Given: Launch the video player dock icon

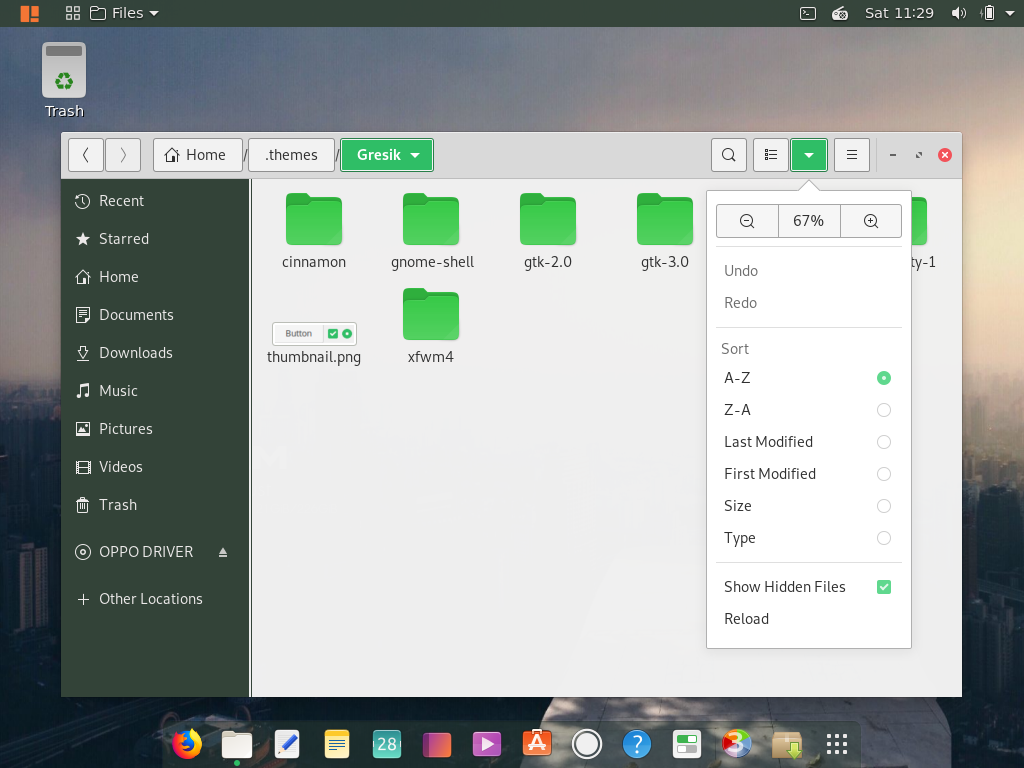Looking at the screenshot, I should [487, 744].
